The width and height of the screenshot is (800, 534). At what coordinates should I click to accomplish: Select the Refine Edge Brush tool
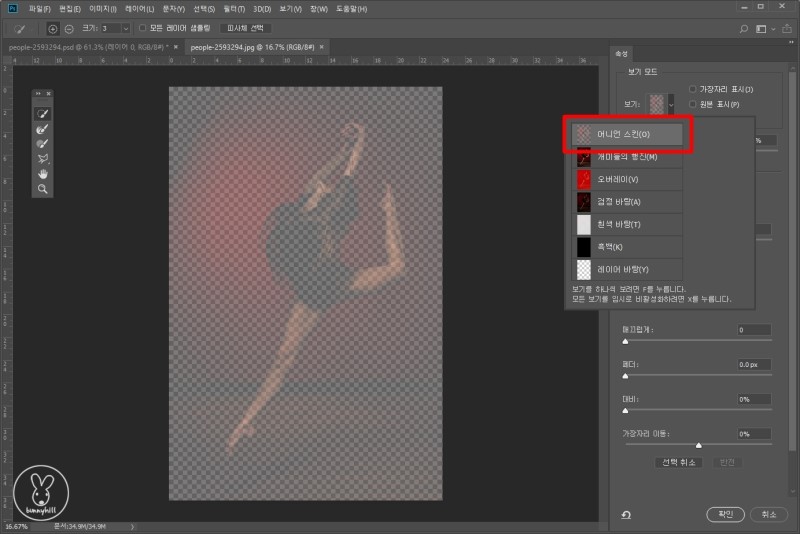tap(43, 129)
